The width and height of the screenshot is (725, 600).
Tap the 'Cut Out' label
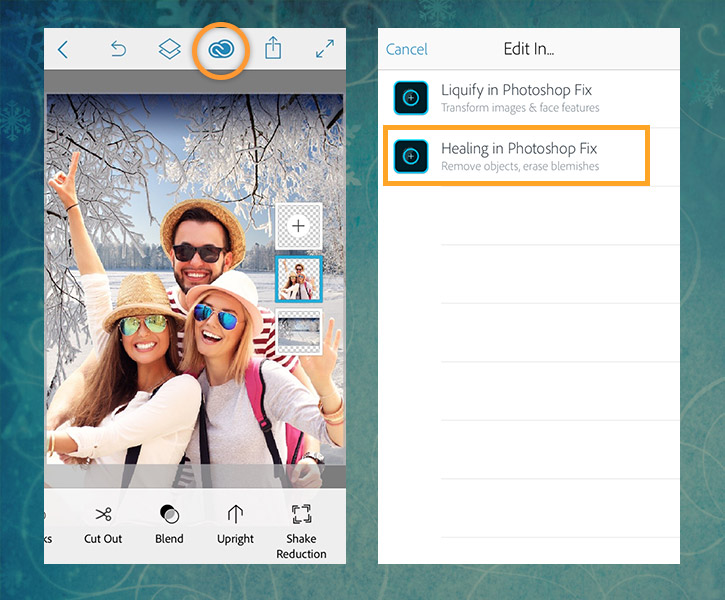(x=103, y=539)
